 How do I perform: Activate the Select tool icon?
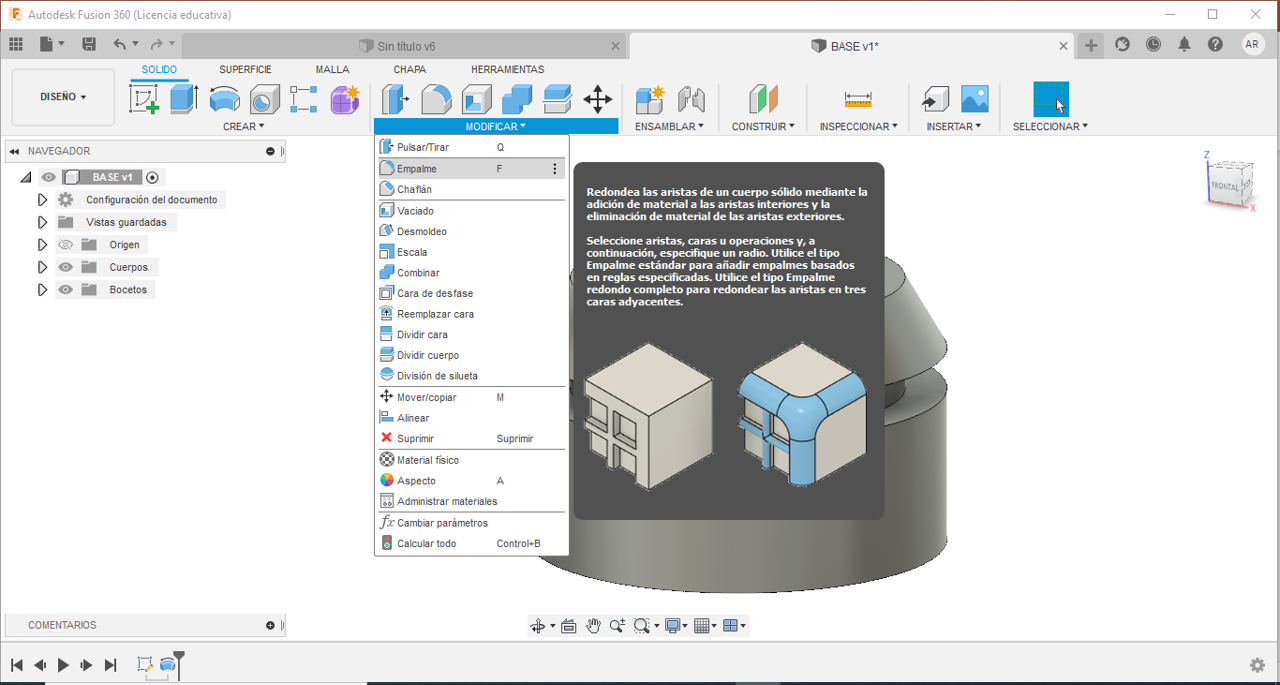[x=1051, y=99]
